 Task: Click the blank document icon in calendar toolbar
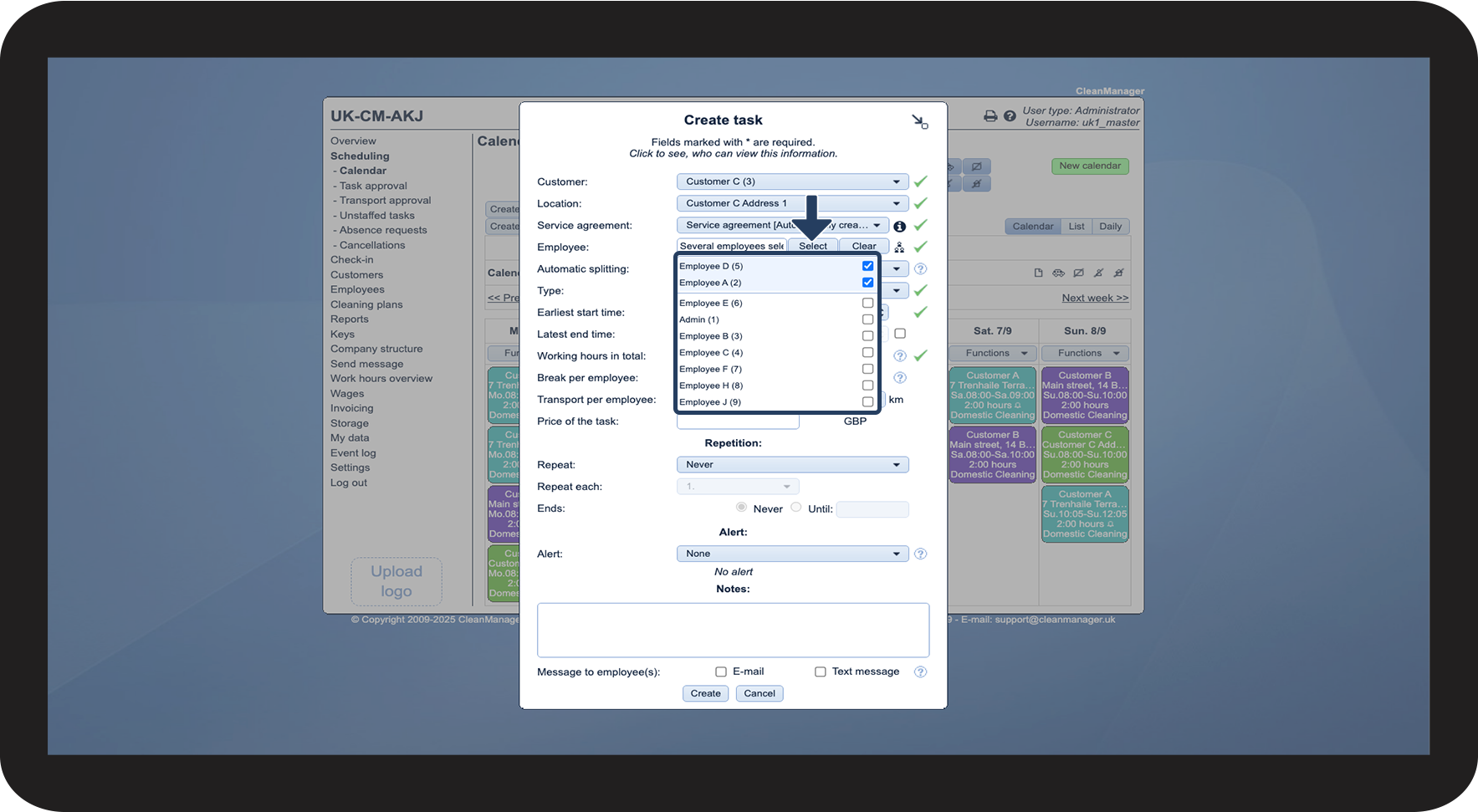point(1038,273)
